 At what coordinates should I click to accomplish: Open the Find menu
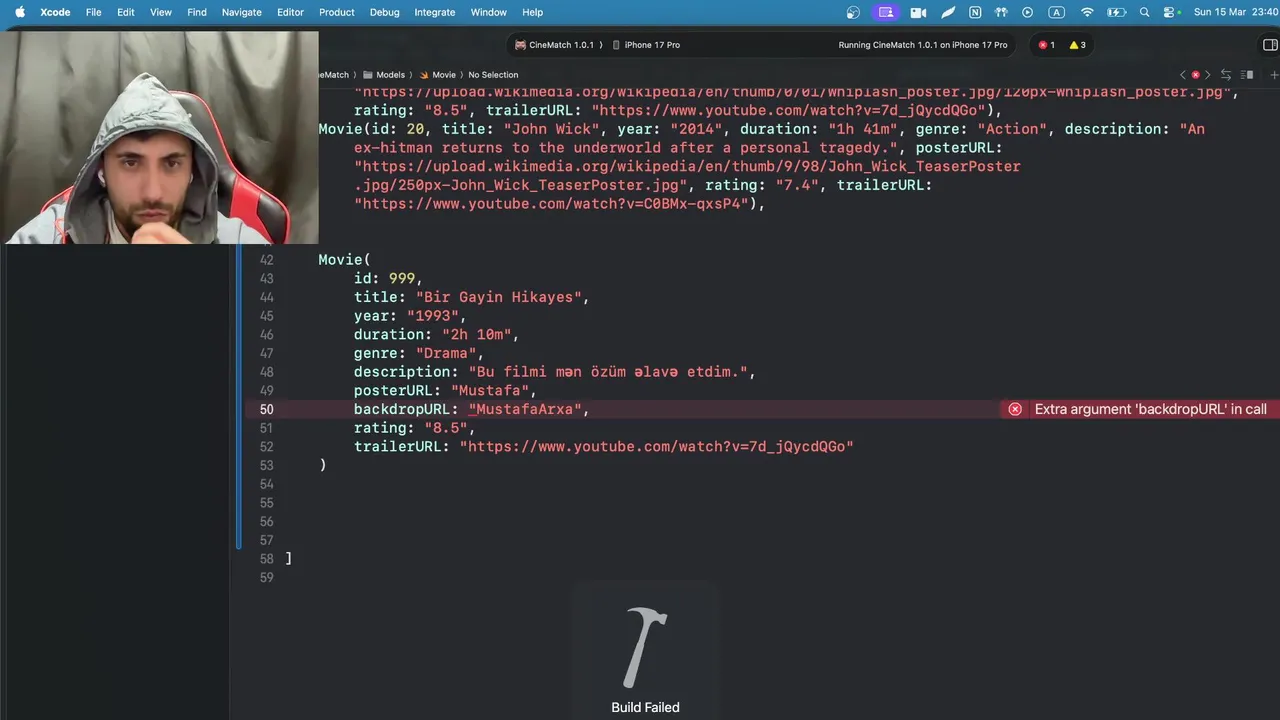pyautogui.click(x=197, y=12)
